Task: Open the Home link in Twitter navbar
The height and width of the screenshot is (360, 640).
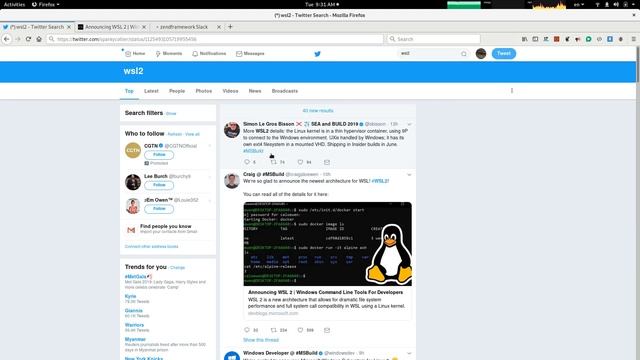Action: [x=135, y=53]
